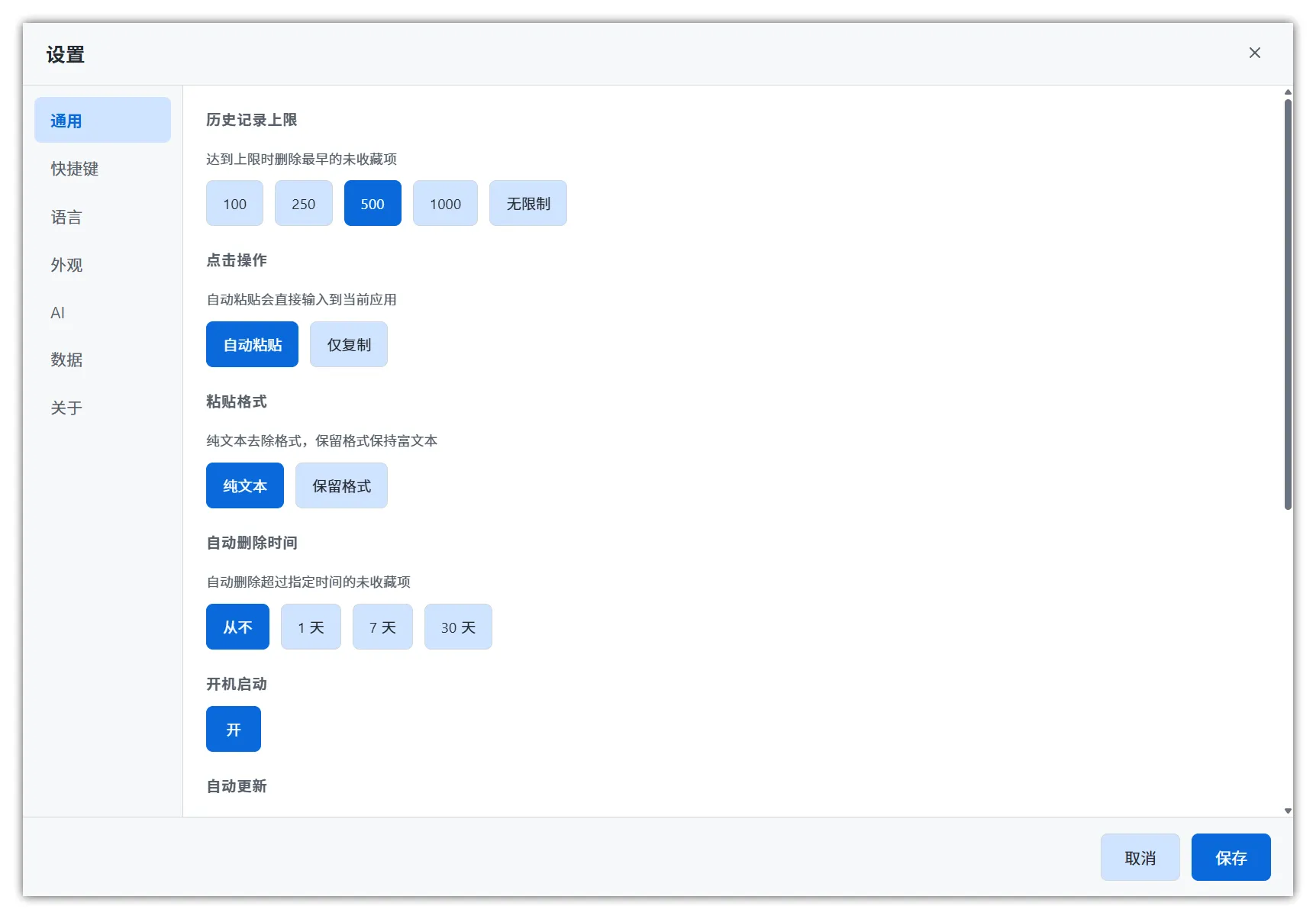Image resolution: width=1316 pixels, height=919 pixels.
Task: Toggle the 开机启动 switch button
Action: pos(234,730)
